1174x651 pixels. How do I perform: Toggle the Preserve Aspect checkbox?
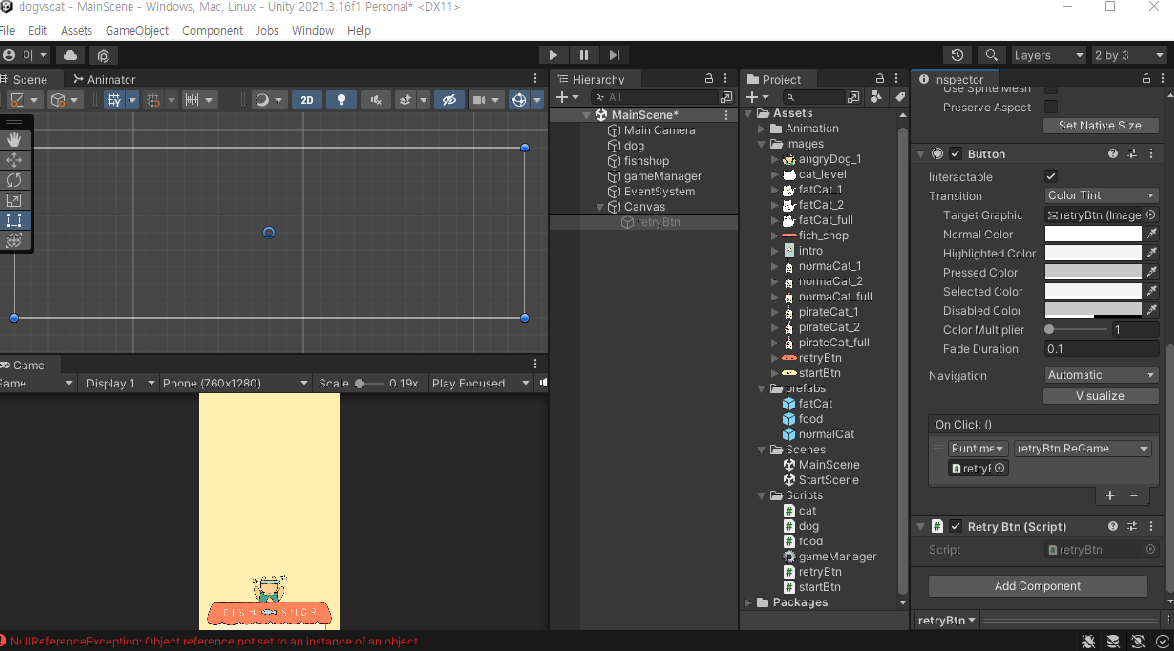coord(1050,107)
